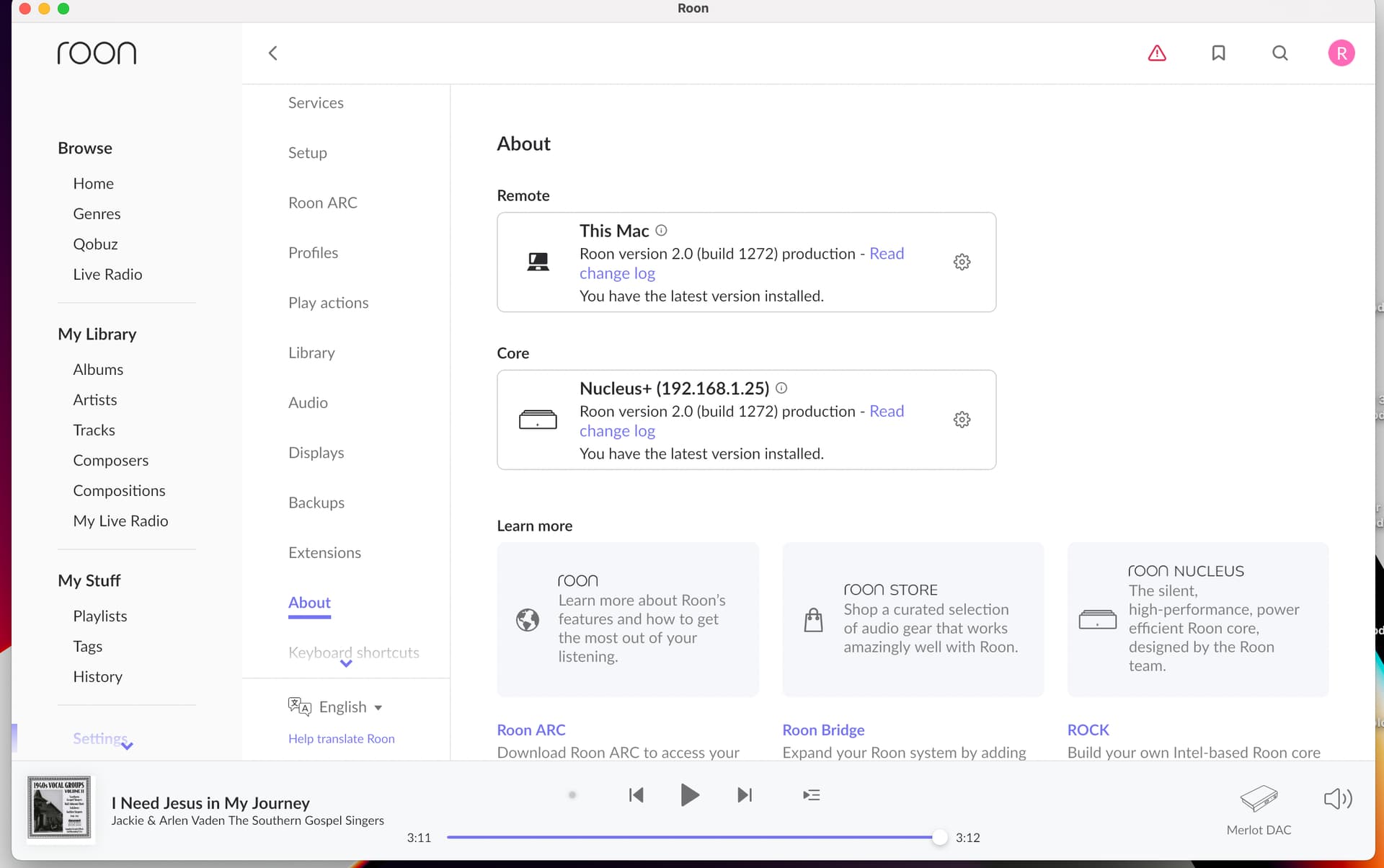The height and width of the screenshot is (868, 1384).
Task: Click the track progress seek bar
Action: [x=691, y=838]
